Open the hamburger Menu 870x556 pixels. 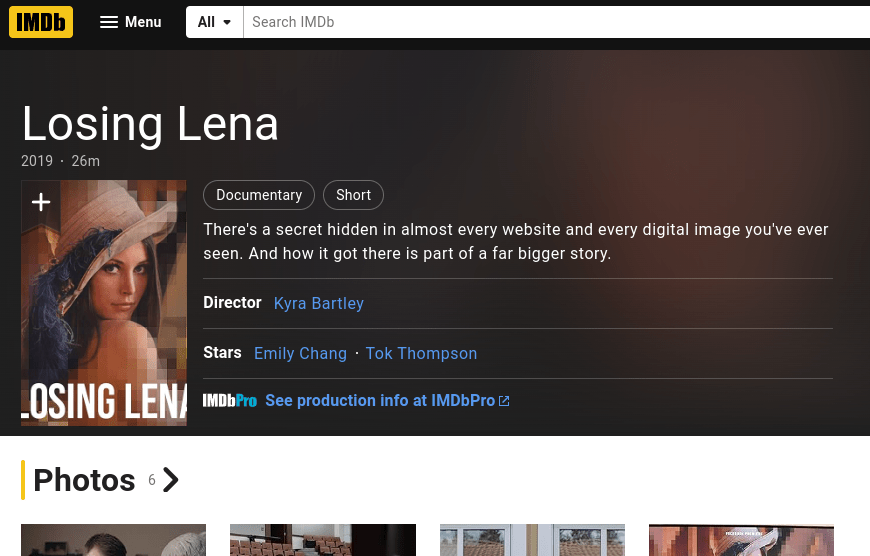[x=130, y=22]
